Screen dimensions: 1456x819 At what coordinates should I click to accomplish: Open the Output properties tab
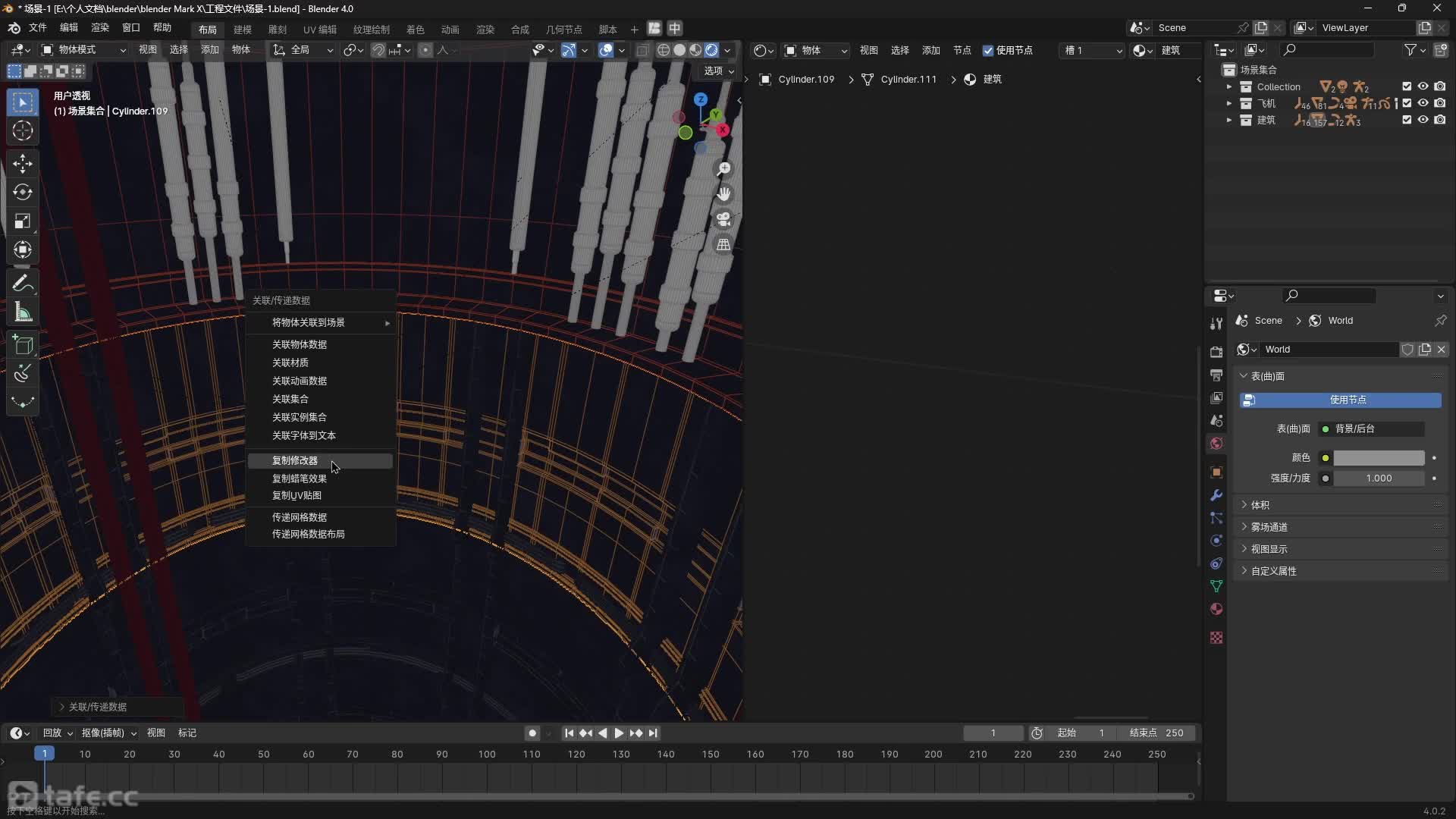coord(1216,375)
